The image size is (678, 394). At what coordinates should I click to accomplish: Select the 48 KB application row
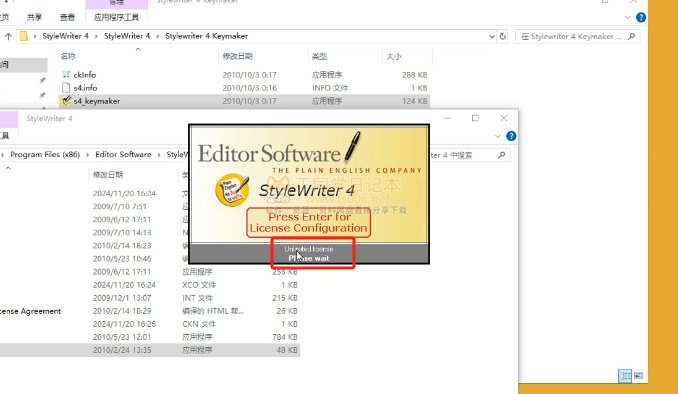150,350
